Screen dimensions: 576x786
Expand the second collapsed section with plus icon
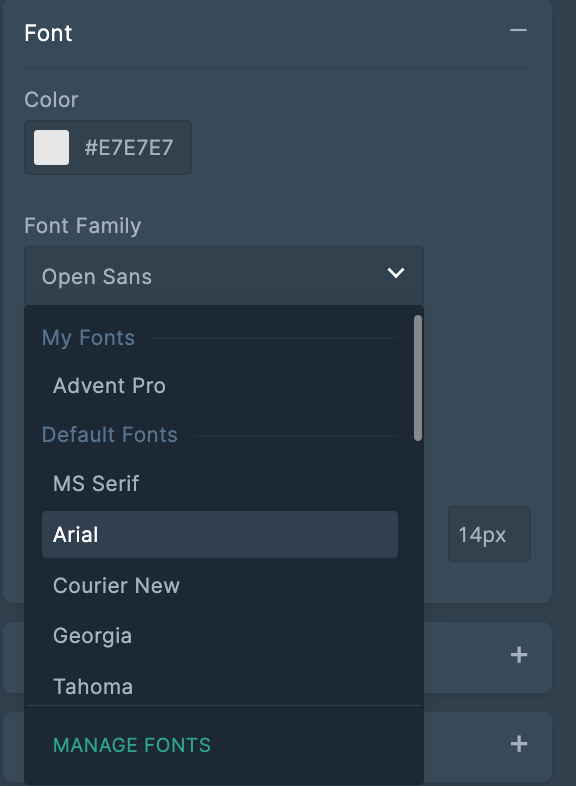pos(519,743)
